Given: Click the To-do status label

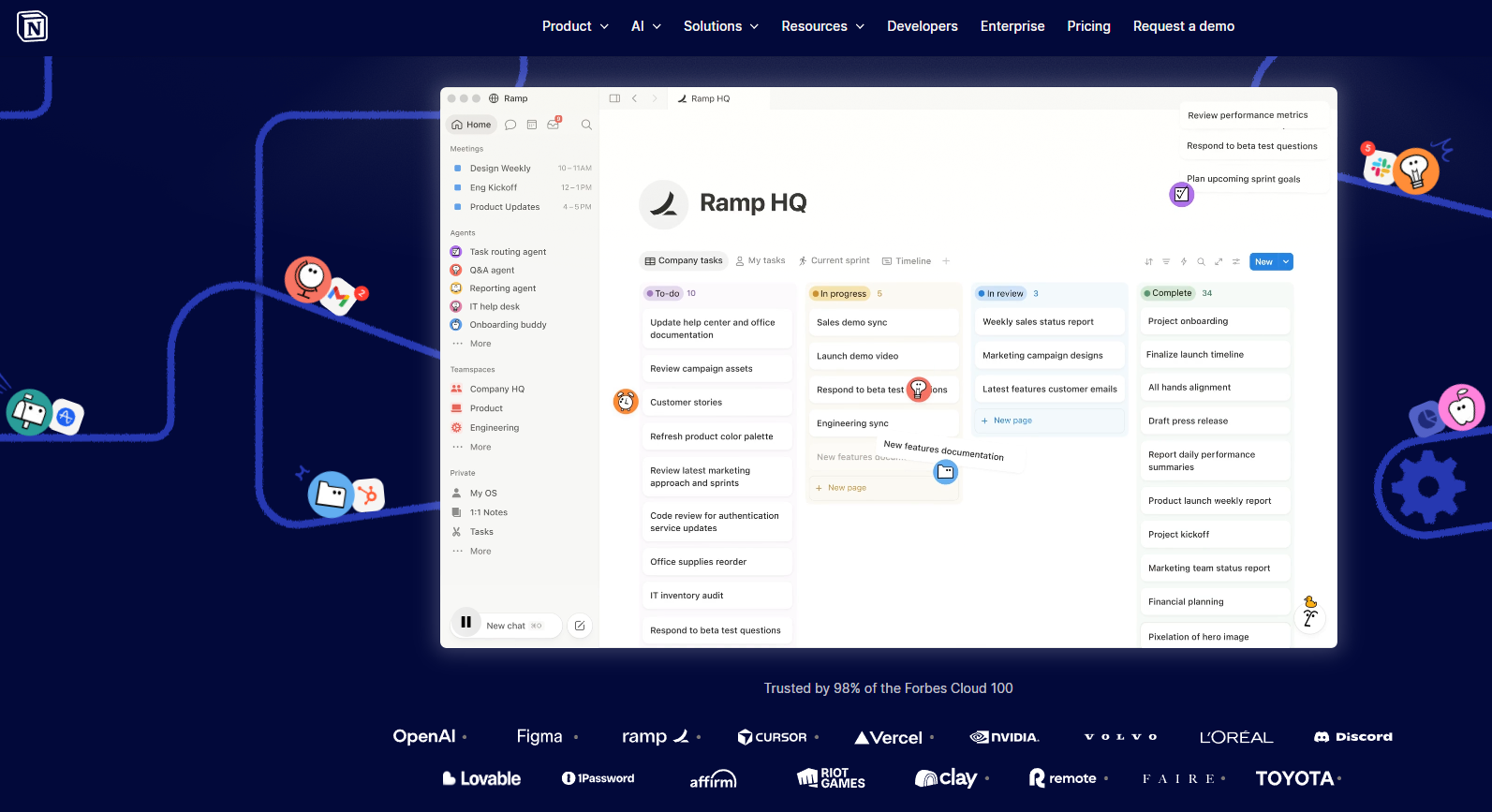Looking at the screenshot, I should (x=662, y=293).
